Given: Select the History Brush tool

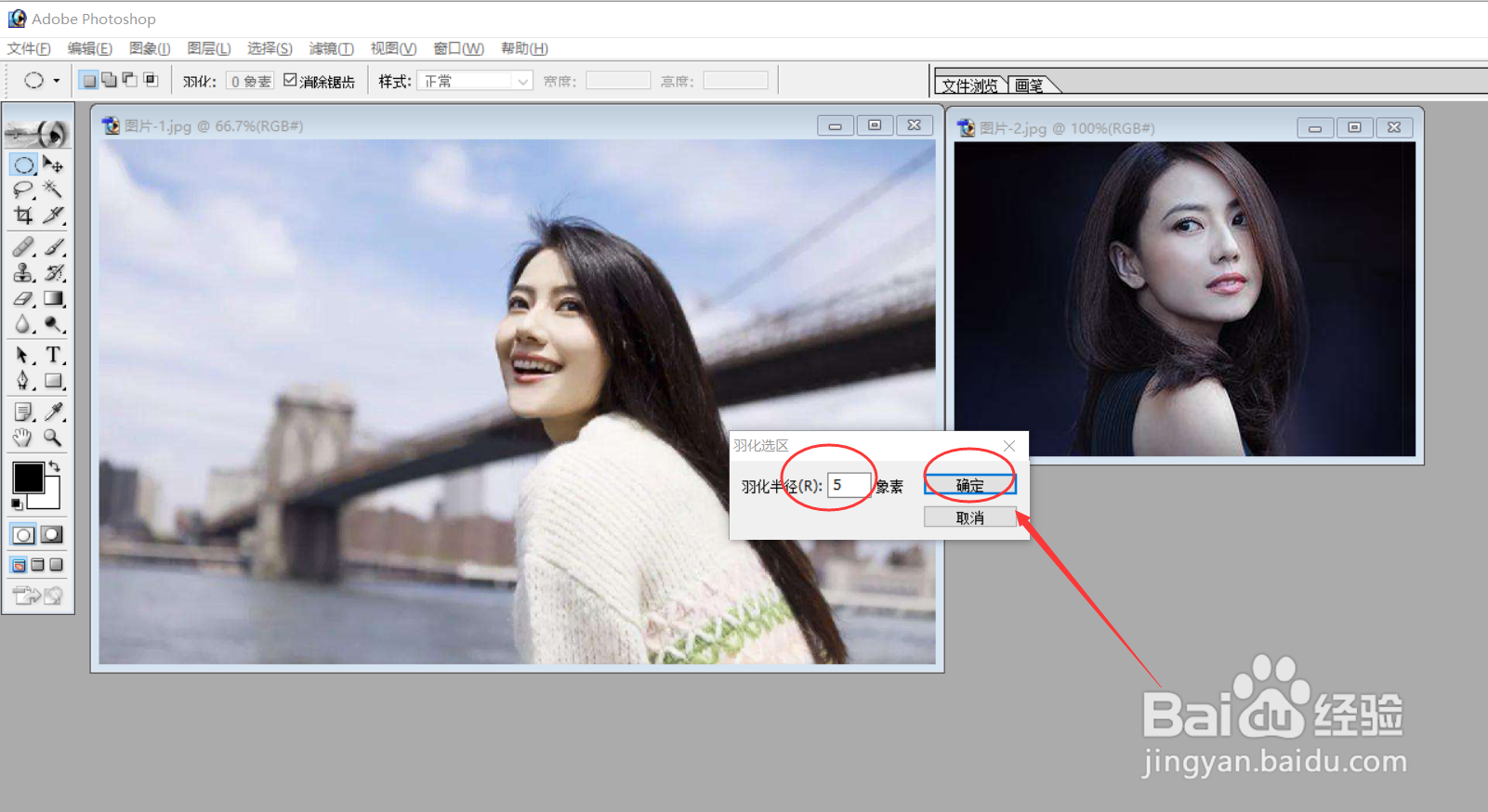Looking at the screenshot, I should point(53,273).
